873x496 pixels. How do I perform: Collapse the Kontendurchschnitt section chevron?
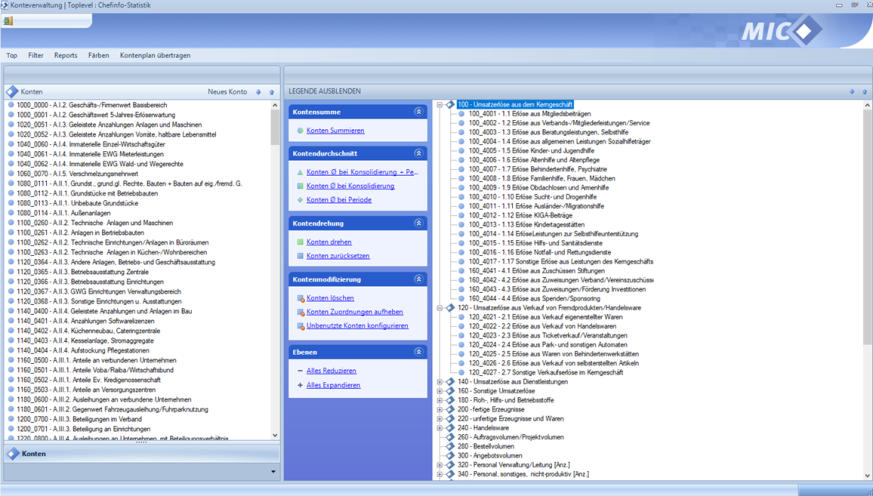click(x=418, y=153)
